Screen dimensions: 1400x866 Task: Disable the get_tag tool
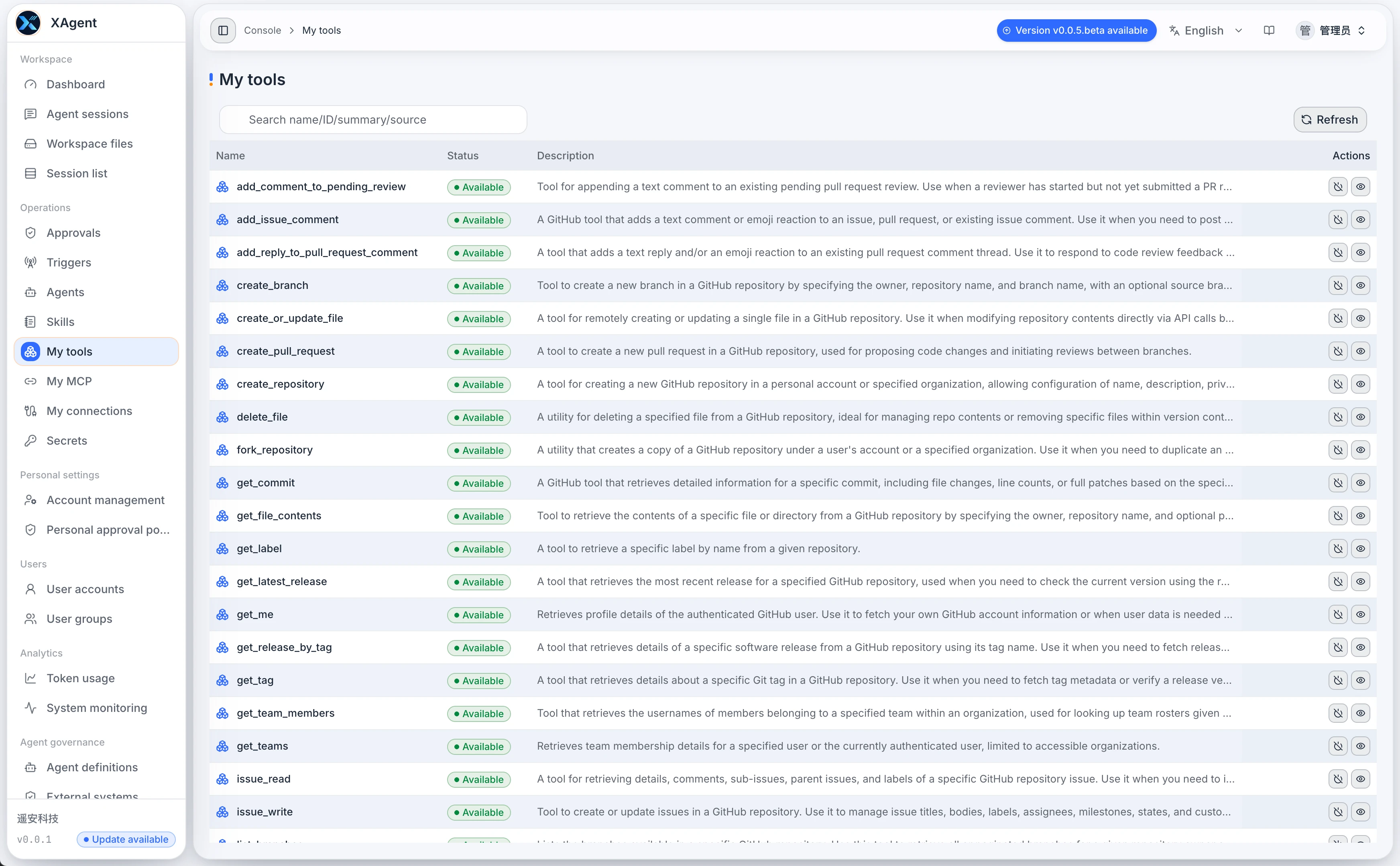1337,681
